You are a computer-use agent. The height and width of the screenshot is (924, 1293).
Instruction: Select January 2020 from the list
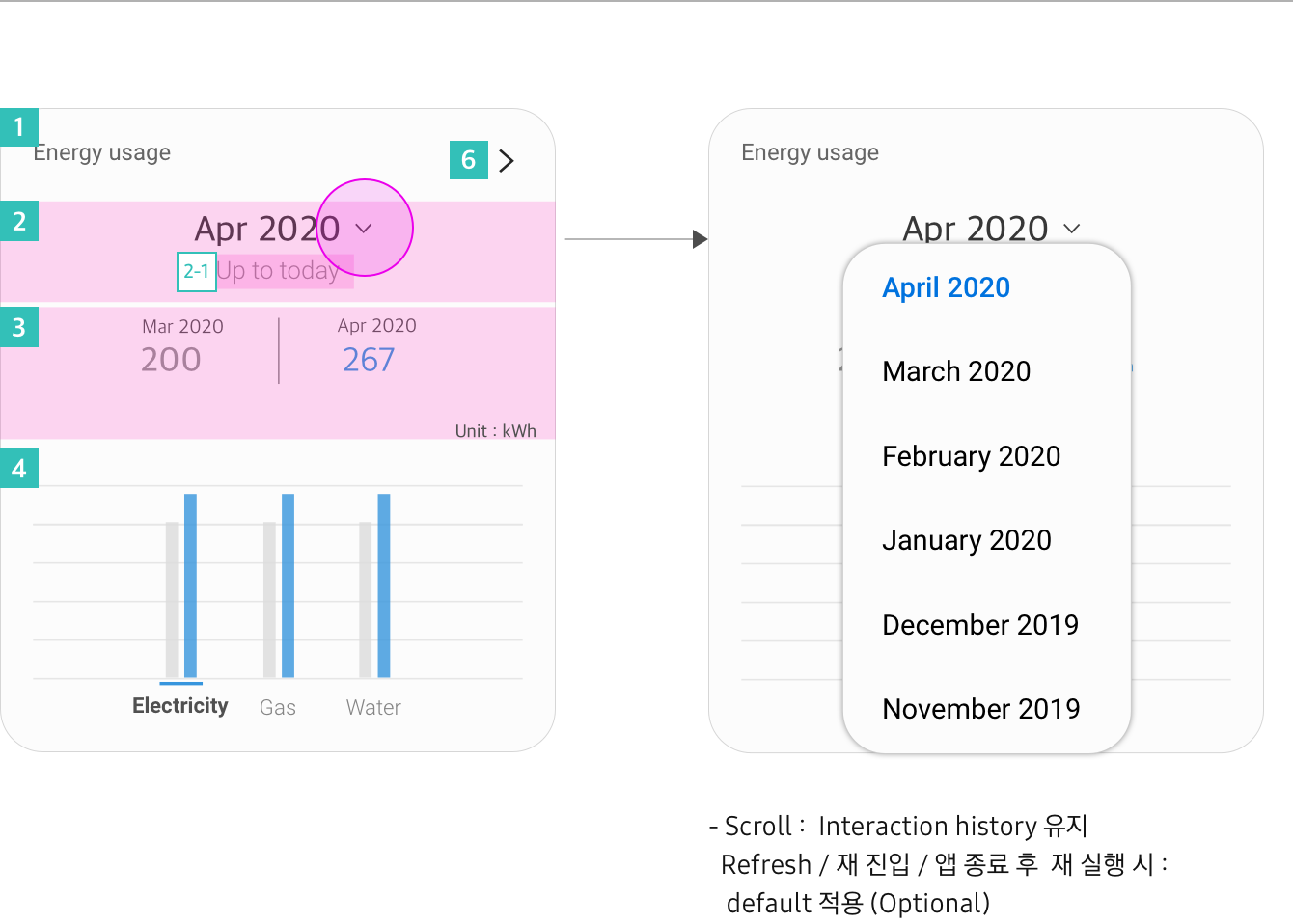966,540
